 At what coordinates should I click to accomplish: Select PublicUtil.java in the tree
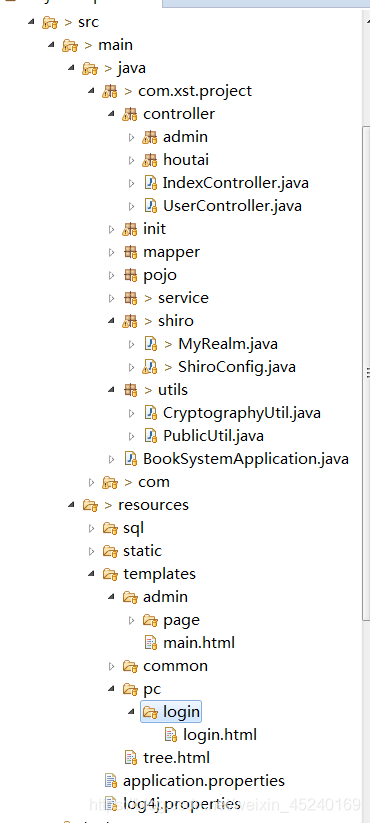click(214, 436)
